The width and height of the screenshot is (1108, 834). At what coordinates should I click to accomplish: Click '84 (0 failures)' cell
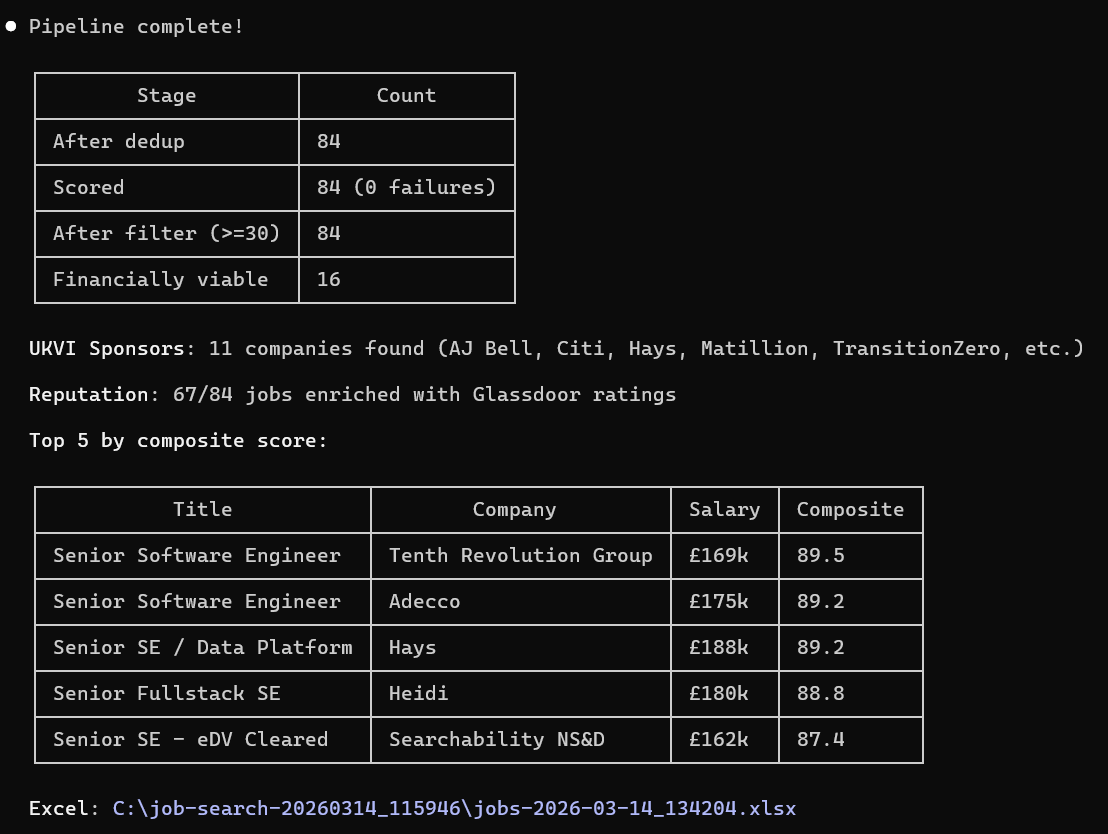(406, 187)
